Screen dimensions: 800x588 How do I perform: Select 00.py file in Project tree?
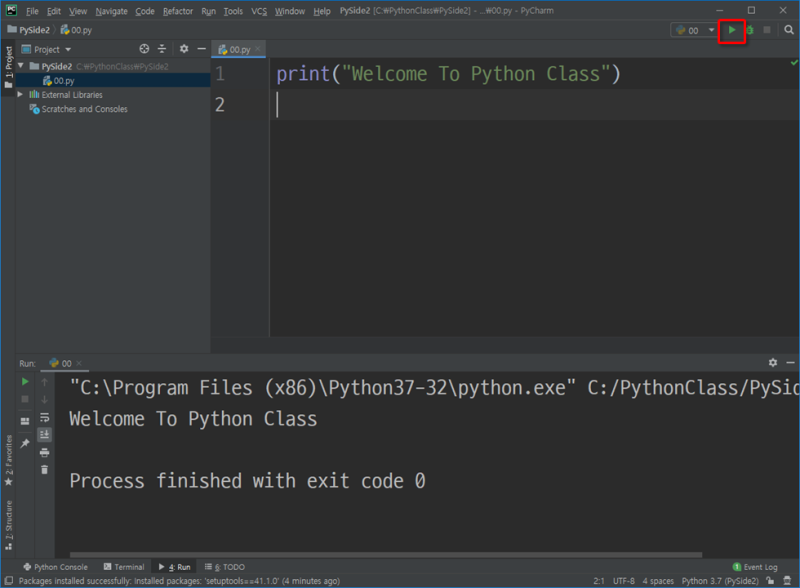click(63, 81)
